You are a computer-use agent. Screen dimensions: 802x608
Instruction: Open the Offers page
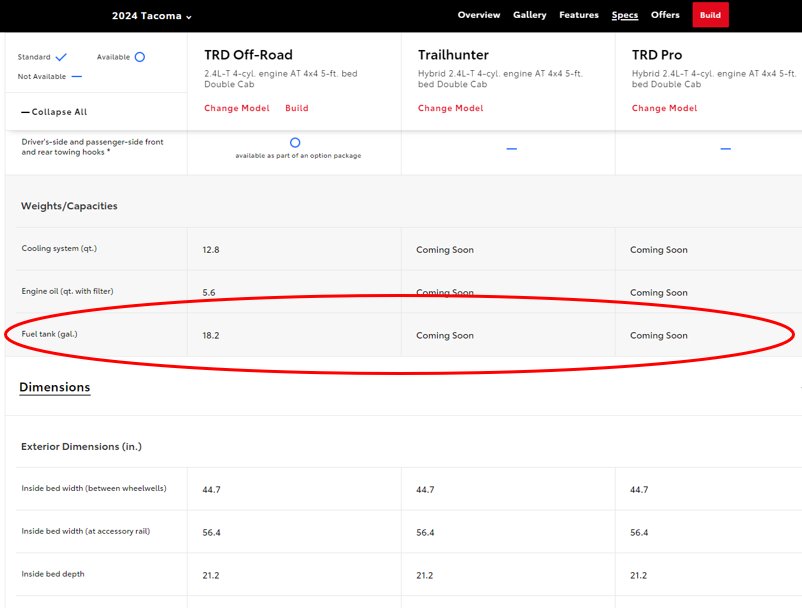click(x=665, y=15)
